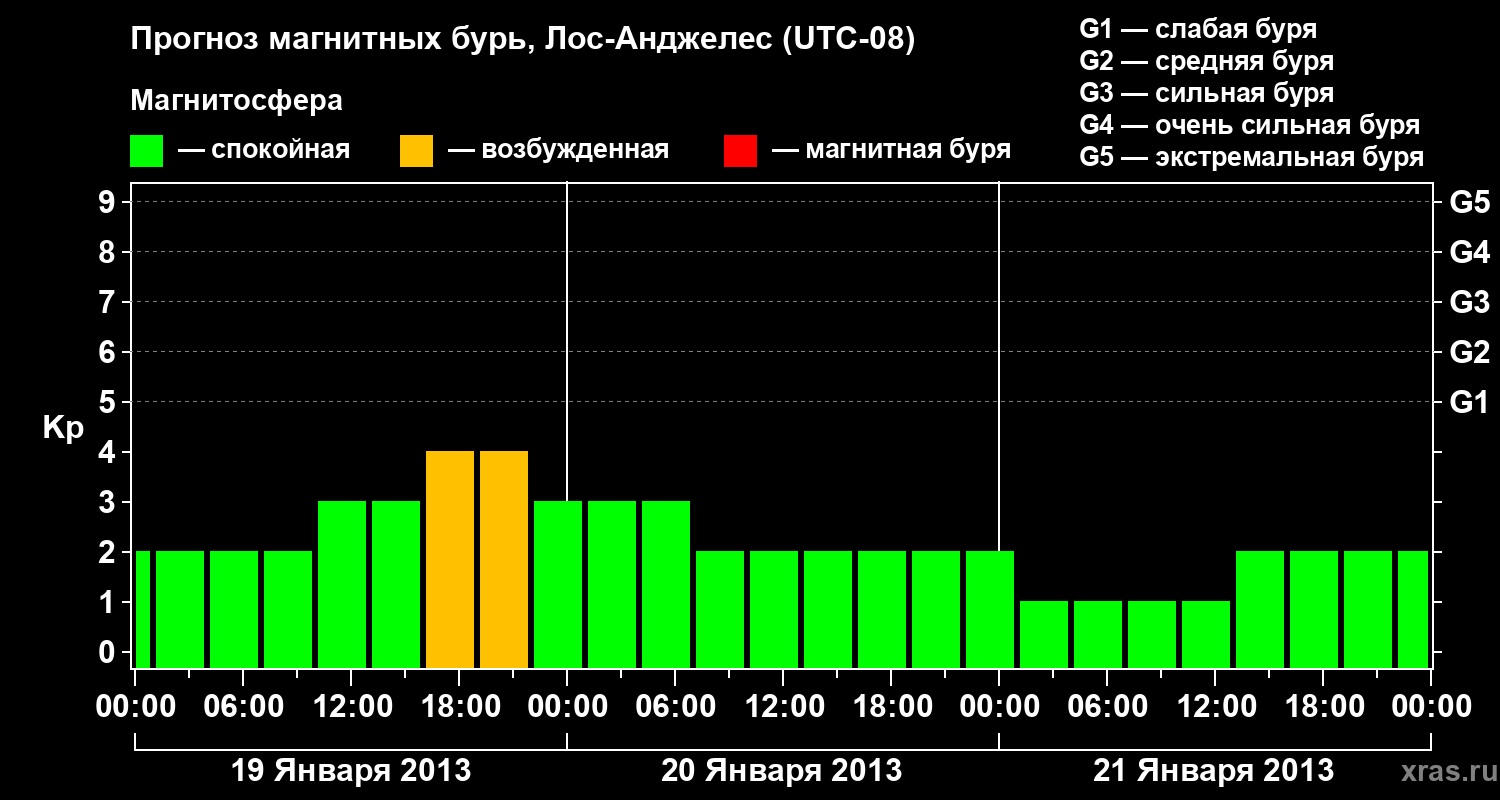Screen dimensions: 1500x800
Task: Click the orange 'возбужденная' legend swatch
Action: (417, 151)
